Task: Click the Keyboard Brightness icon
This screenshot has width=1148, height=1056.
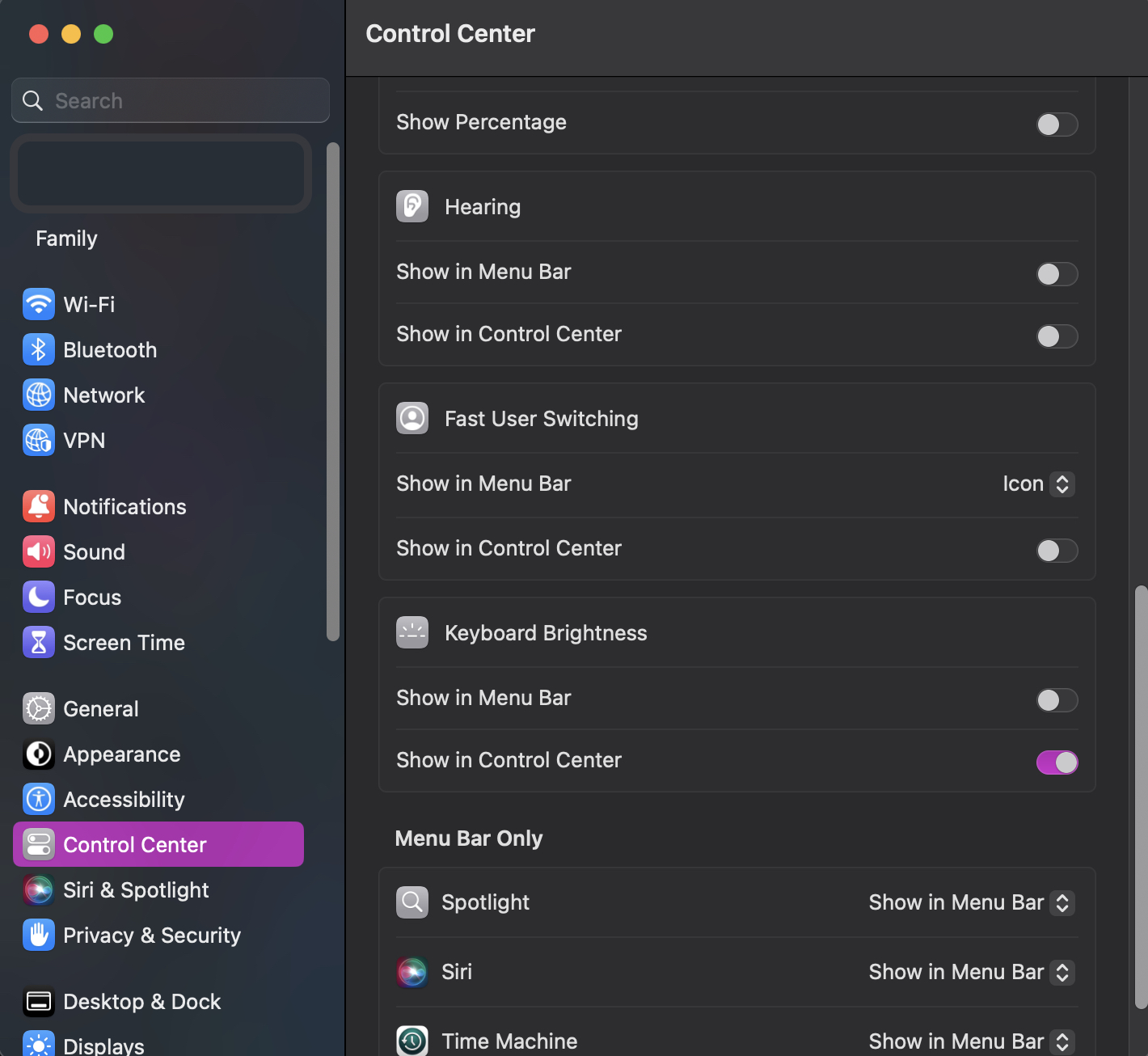Action: point(412,632)
